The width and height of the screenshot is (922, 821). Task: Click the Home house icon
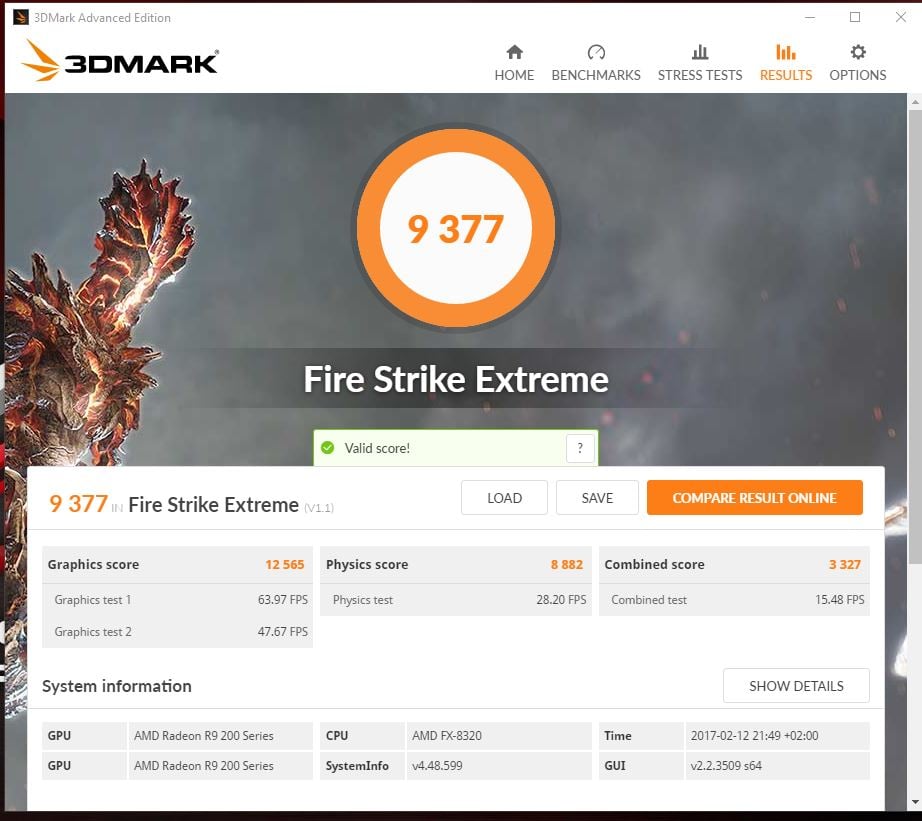515,52
